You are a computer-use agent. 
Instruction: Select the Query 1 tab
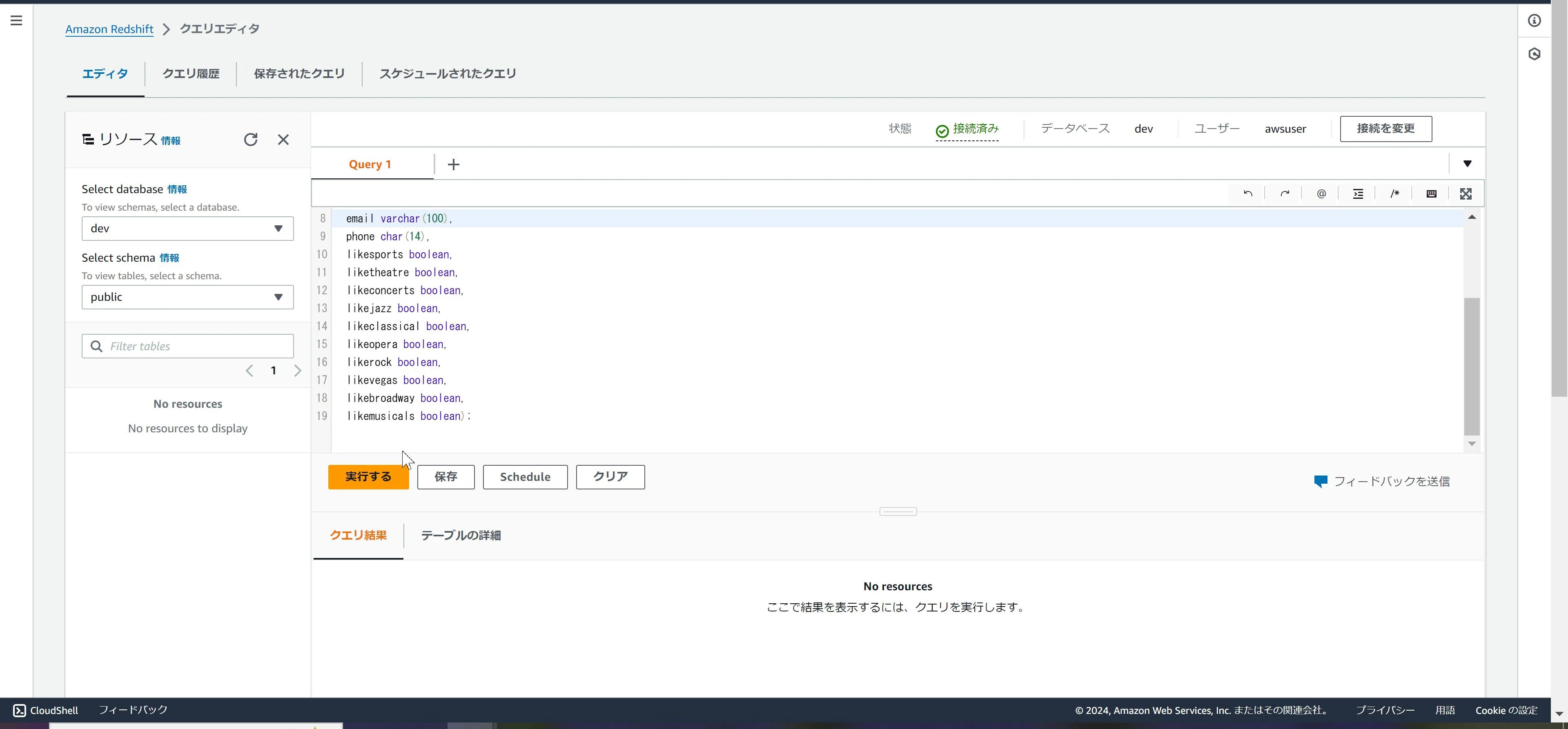(x=370, y=164)
